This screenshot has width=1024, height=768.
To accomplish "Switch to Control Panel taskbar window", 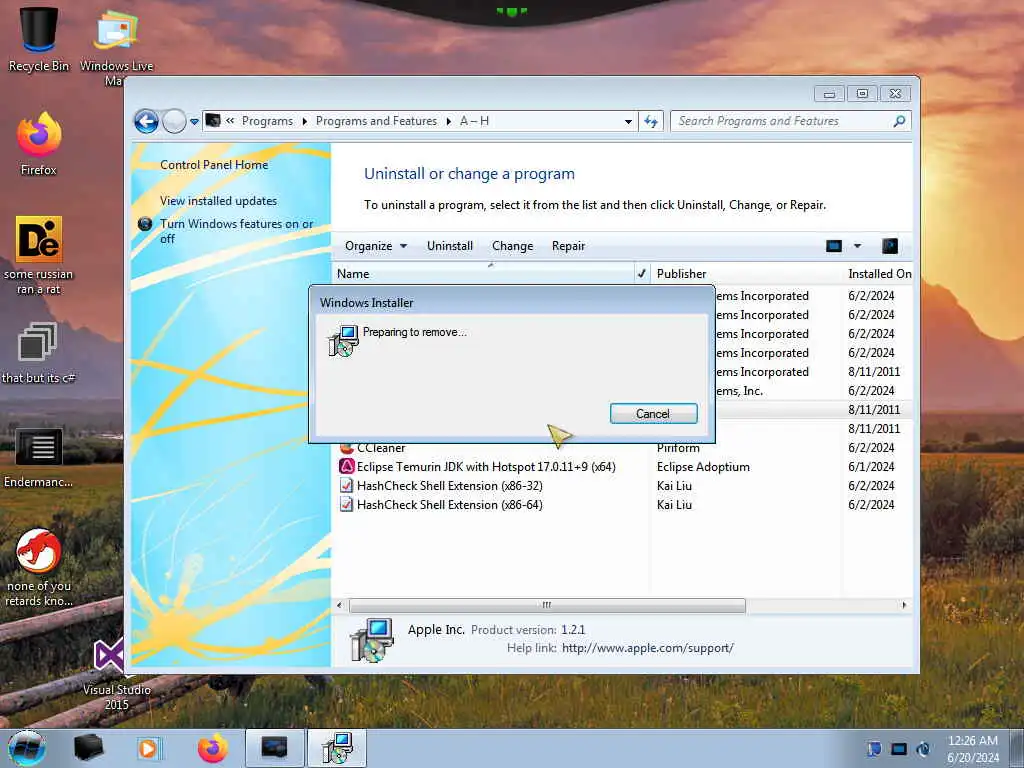I will 274,748.
